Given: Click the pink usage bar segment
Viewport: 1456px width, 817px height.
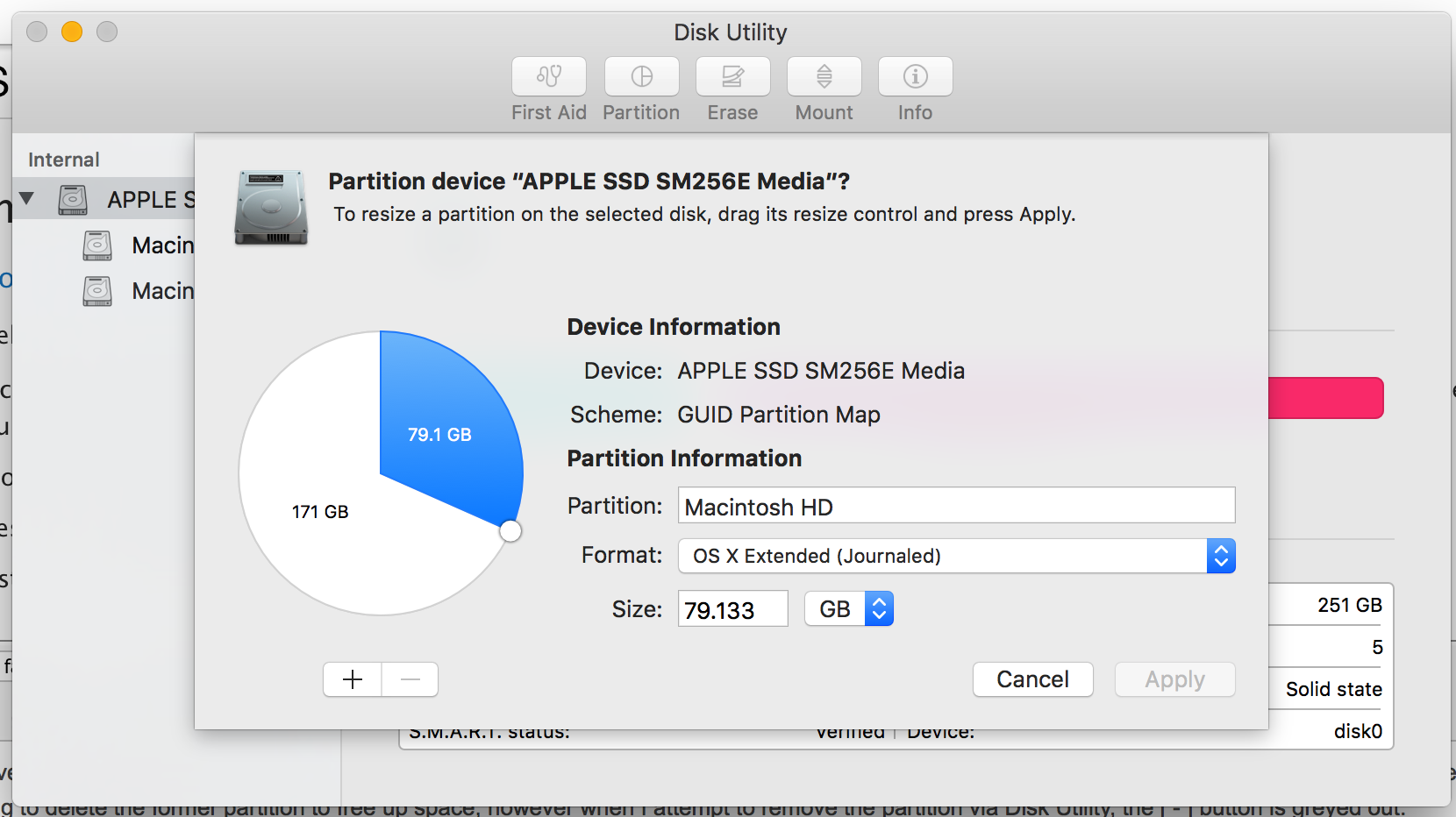Looking at the screenshot, I should [1326, 398].
